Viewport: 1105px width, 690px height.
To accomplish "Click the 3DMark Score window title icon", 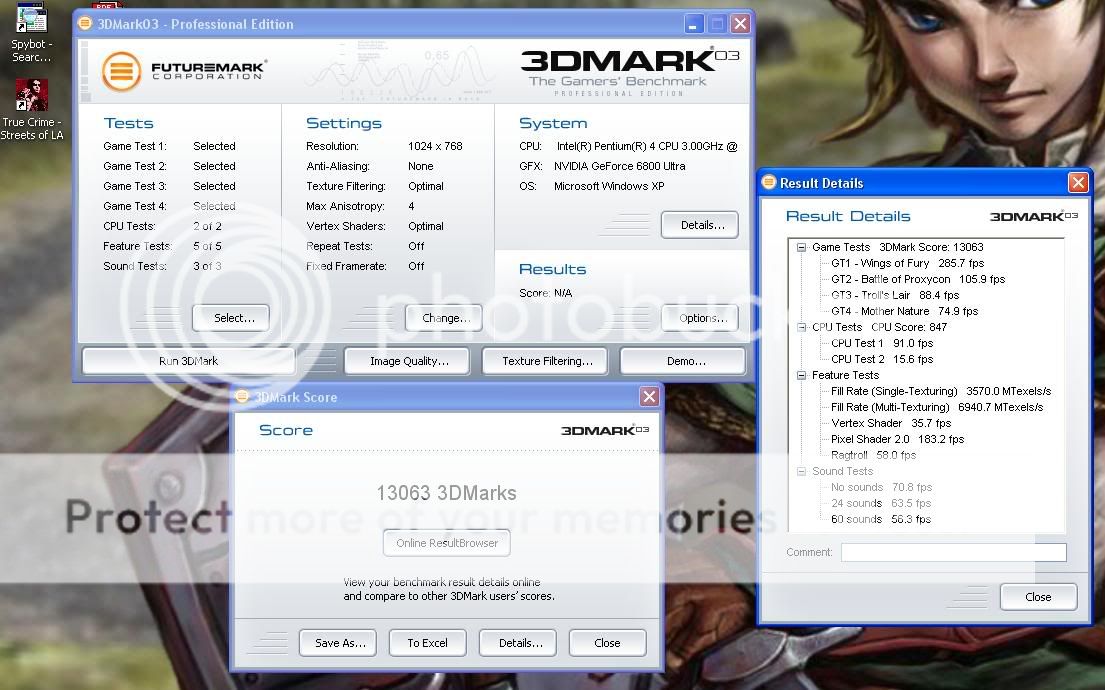I will [x=242, y=397].
